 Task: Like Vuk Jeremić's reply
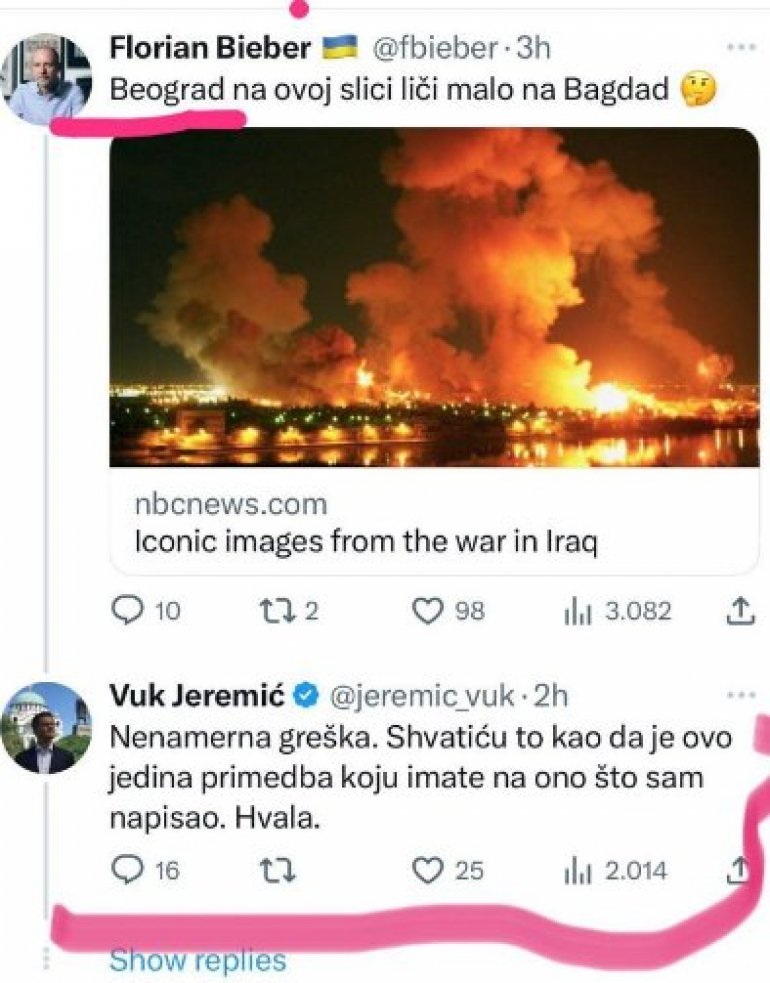point(428,871)
